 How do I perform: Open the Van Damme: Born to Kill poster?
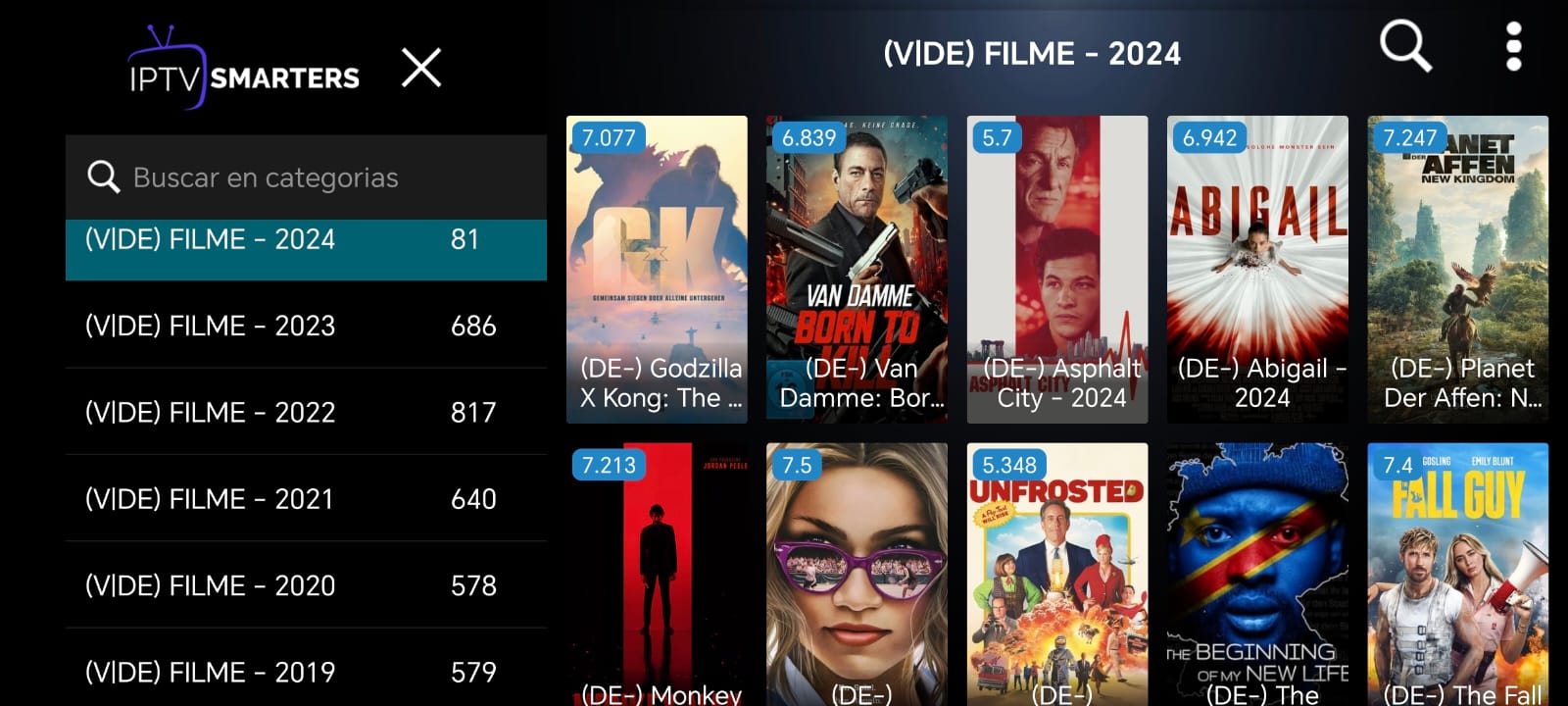click(x=857, y=270)
